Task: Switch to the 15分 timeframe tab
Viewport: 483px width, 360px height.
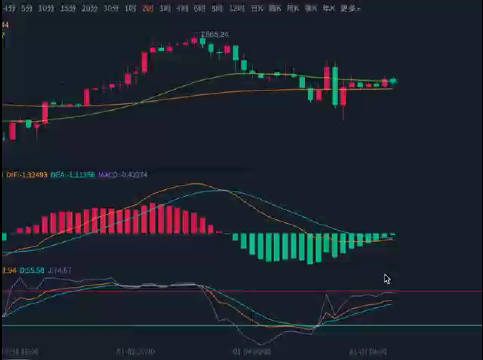Action: [x=68, y=9]
